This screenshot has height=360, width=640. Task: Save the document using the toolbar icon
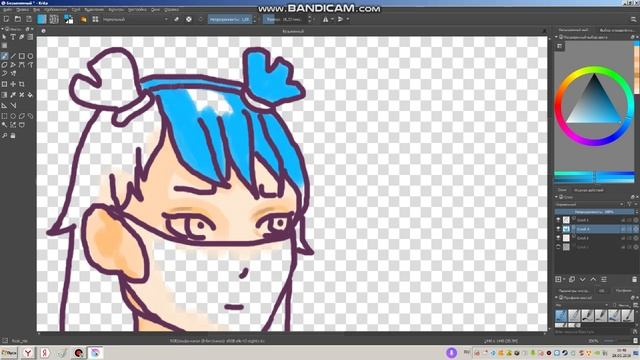point(29,19)
